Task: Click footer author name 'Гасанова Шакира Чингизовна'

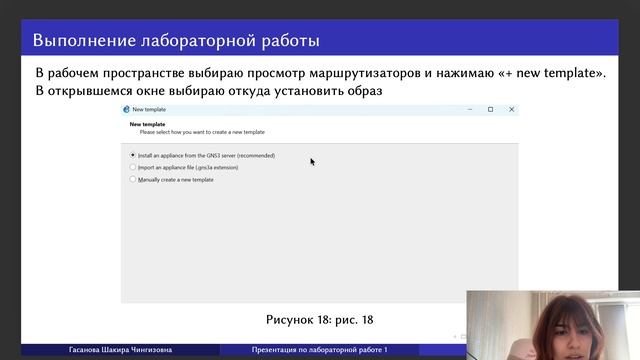Action: [120, 350]
